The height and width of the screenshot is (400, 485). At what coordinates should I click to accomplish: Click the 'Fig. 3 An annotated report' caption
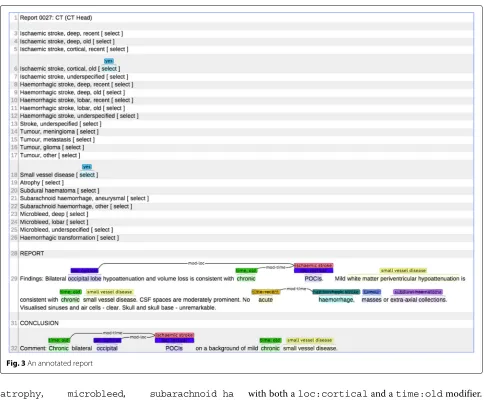(x=49, y=363)
